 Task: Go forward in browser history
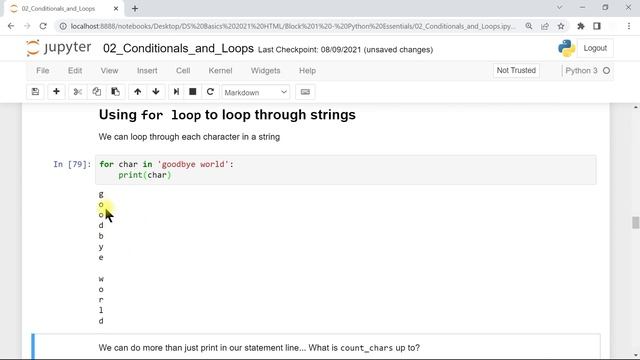coord(27,26)
